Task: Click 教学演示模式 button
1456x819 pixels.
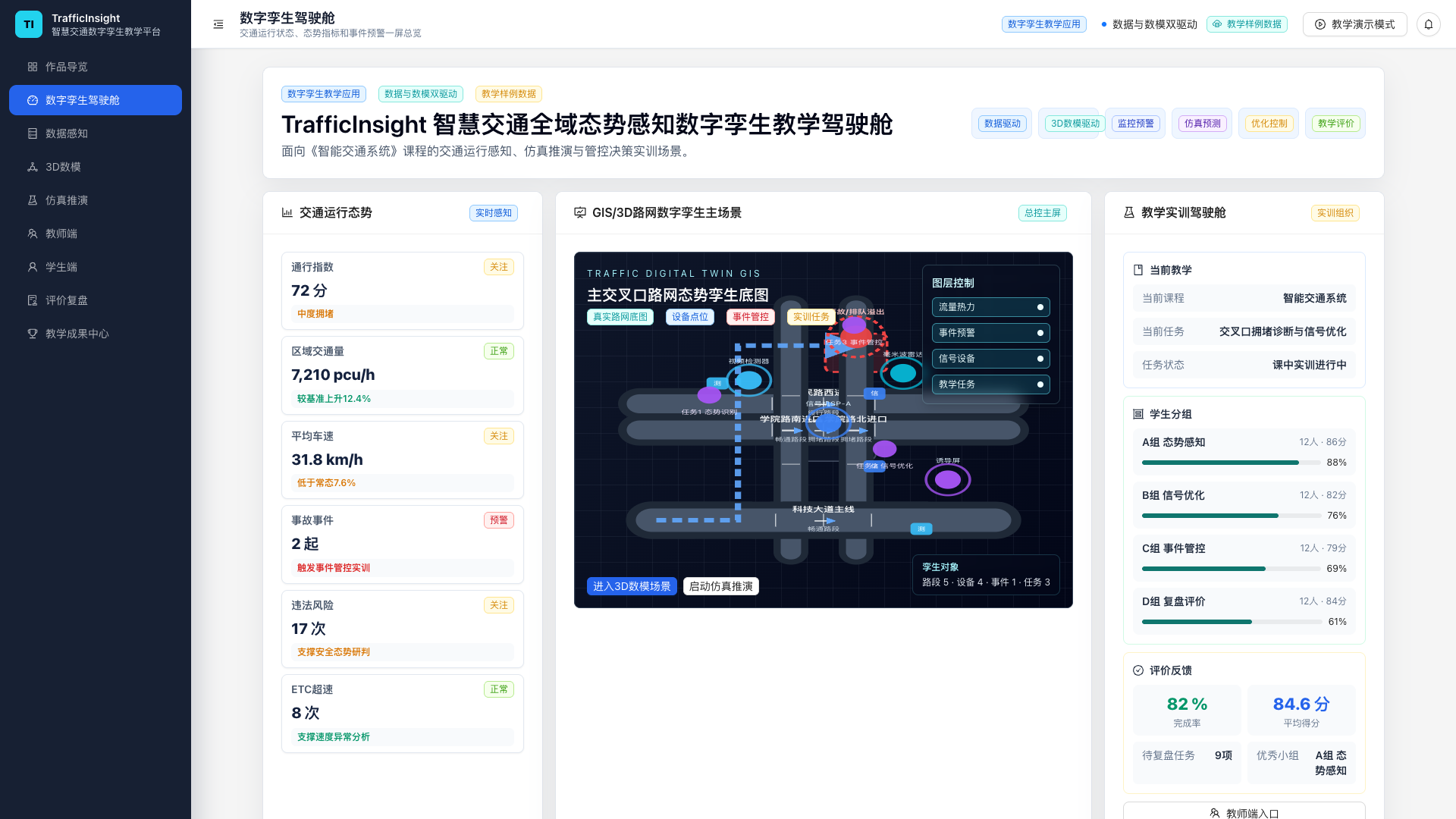Action: point(1354,24)
